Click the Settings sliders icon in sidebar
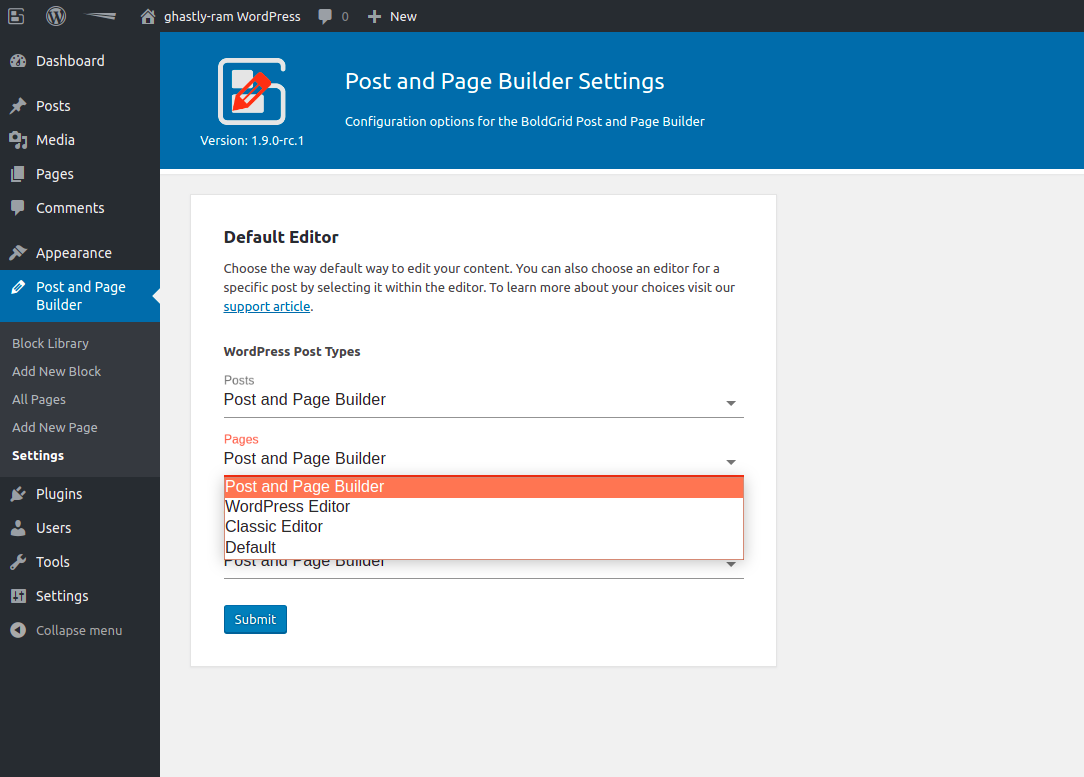This screenshot has height=777, width=1084. (19, 596)
